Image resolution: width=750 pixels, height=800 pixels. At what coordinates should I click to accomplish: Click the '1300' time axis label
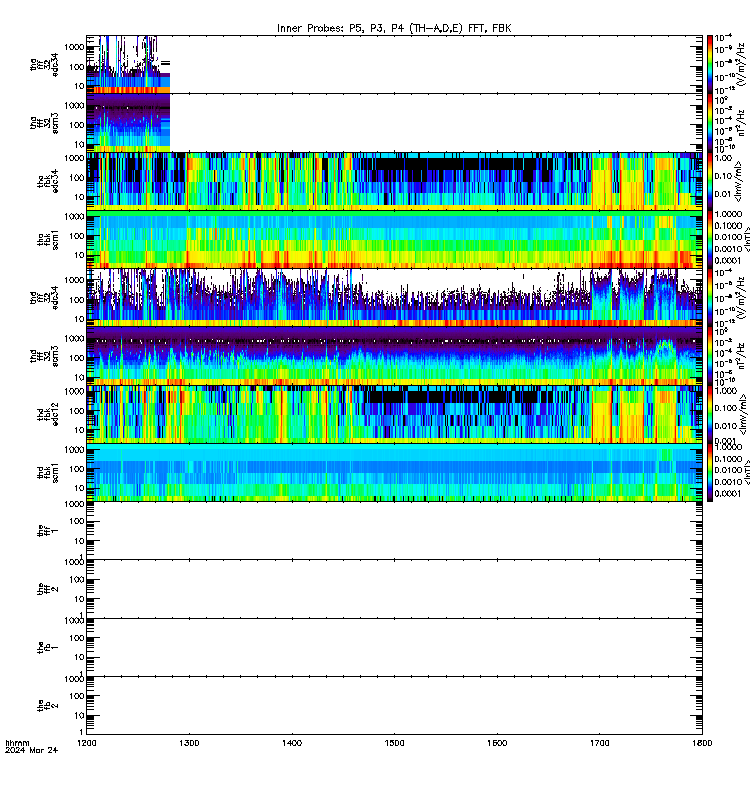pyautogui.click(x=189, y=743)
